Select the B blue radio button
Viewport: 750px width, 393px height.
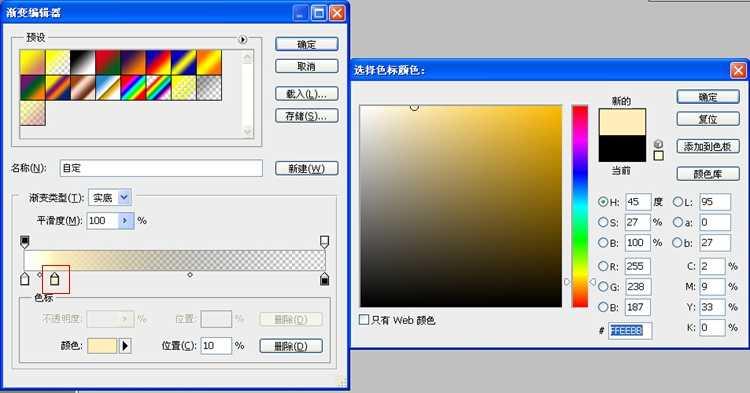tap(603, 307)
